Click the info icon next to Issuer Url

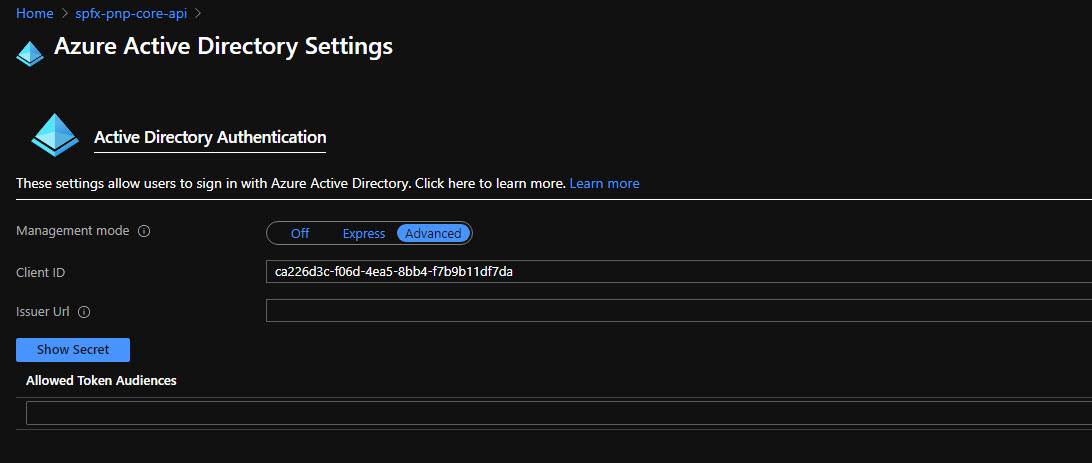tap(84, 312)
